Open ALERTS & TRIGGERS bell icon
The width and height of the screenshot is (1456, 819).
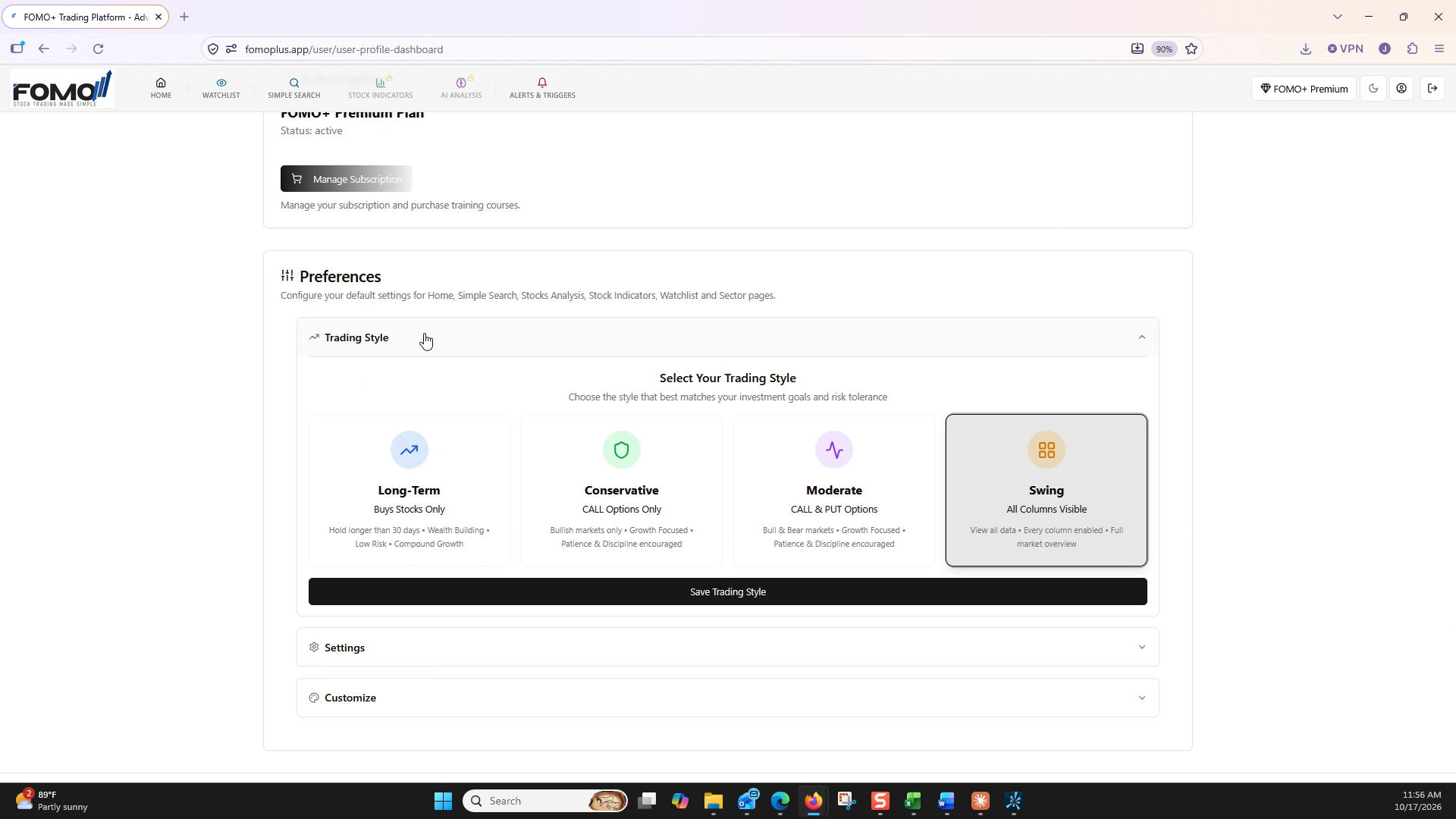coord(542,83)
